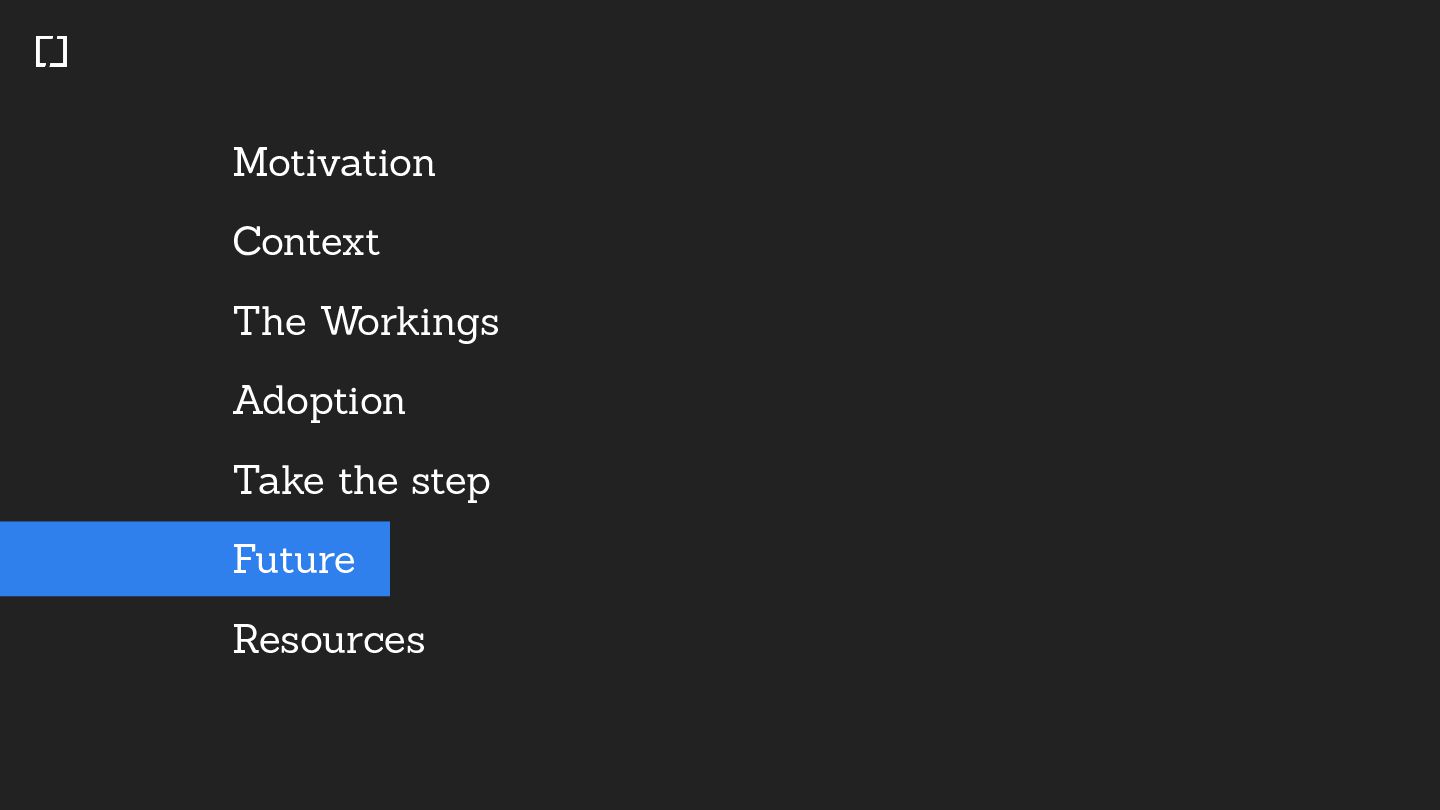Navigate to the Context chapter
The height and width of the screenshot is (810, 1440).
306,242
